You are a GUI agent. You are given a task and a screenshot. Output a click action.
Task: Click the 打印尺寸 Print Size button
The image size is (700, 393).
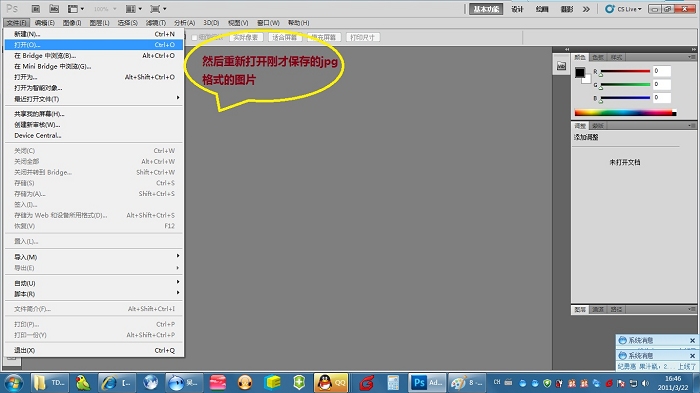click(x=362, y=37)
